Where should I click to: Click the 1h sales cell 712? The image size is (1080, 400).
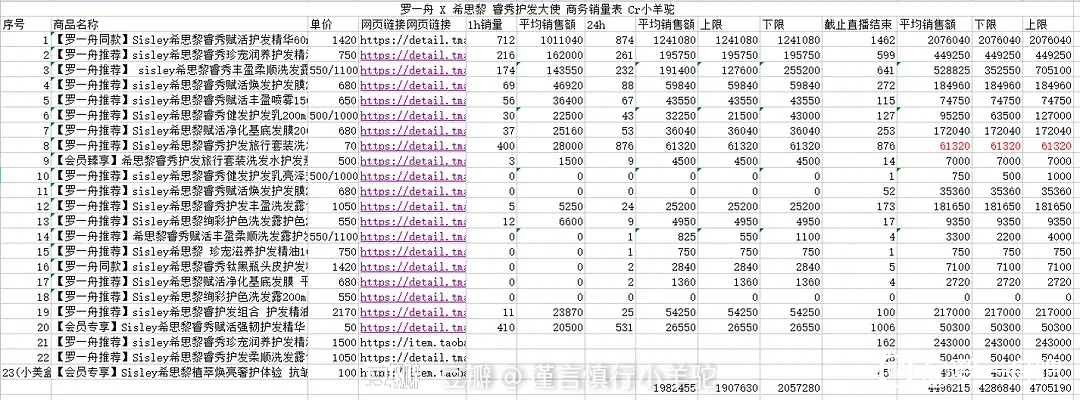491,40
